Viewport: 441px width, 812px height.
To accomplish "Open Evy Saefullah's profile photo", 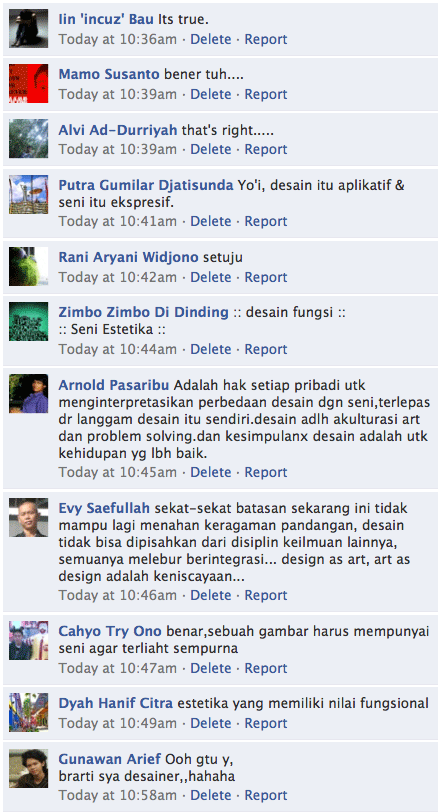I will (x=28, y=517).
